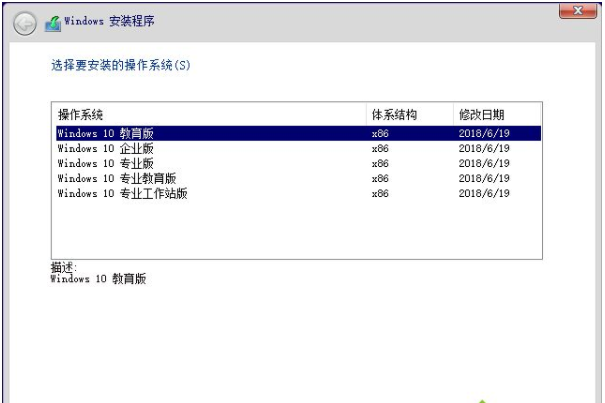Click the x86 cell for 教育版
605x403 pixels.
pos(380,134)
